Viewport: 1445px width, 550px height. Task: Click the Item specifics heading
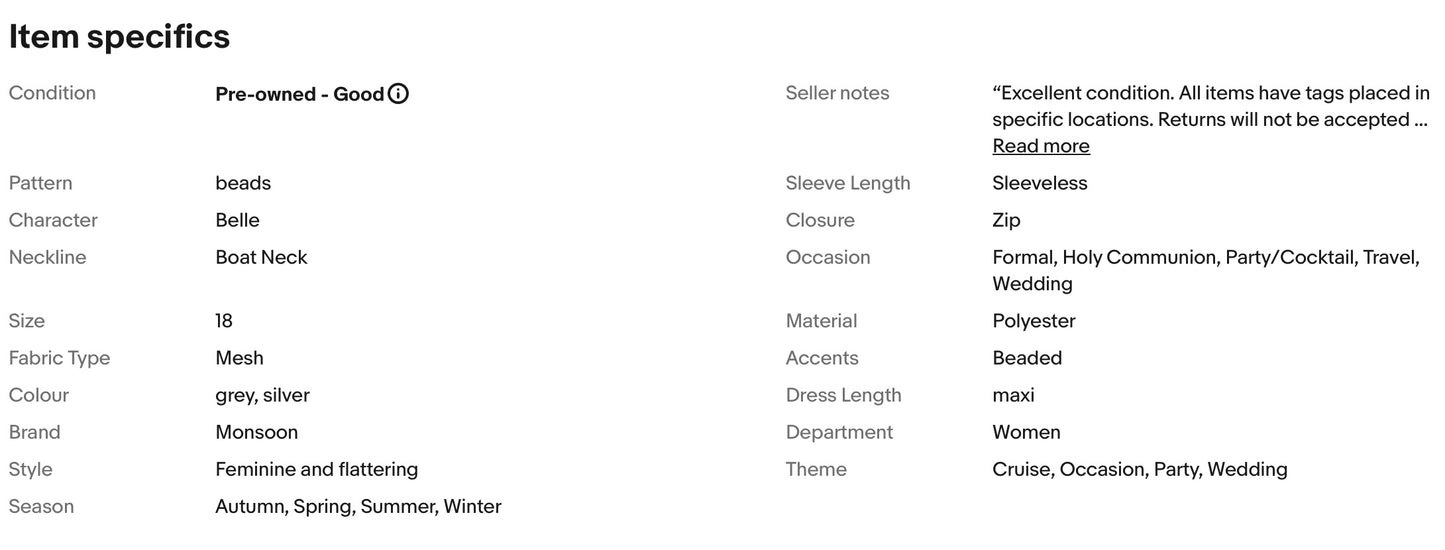pos(119,37)
